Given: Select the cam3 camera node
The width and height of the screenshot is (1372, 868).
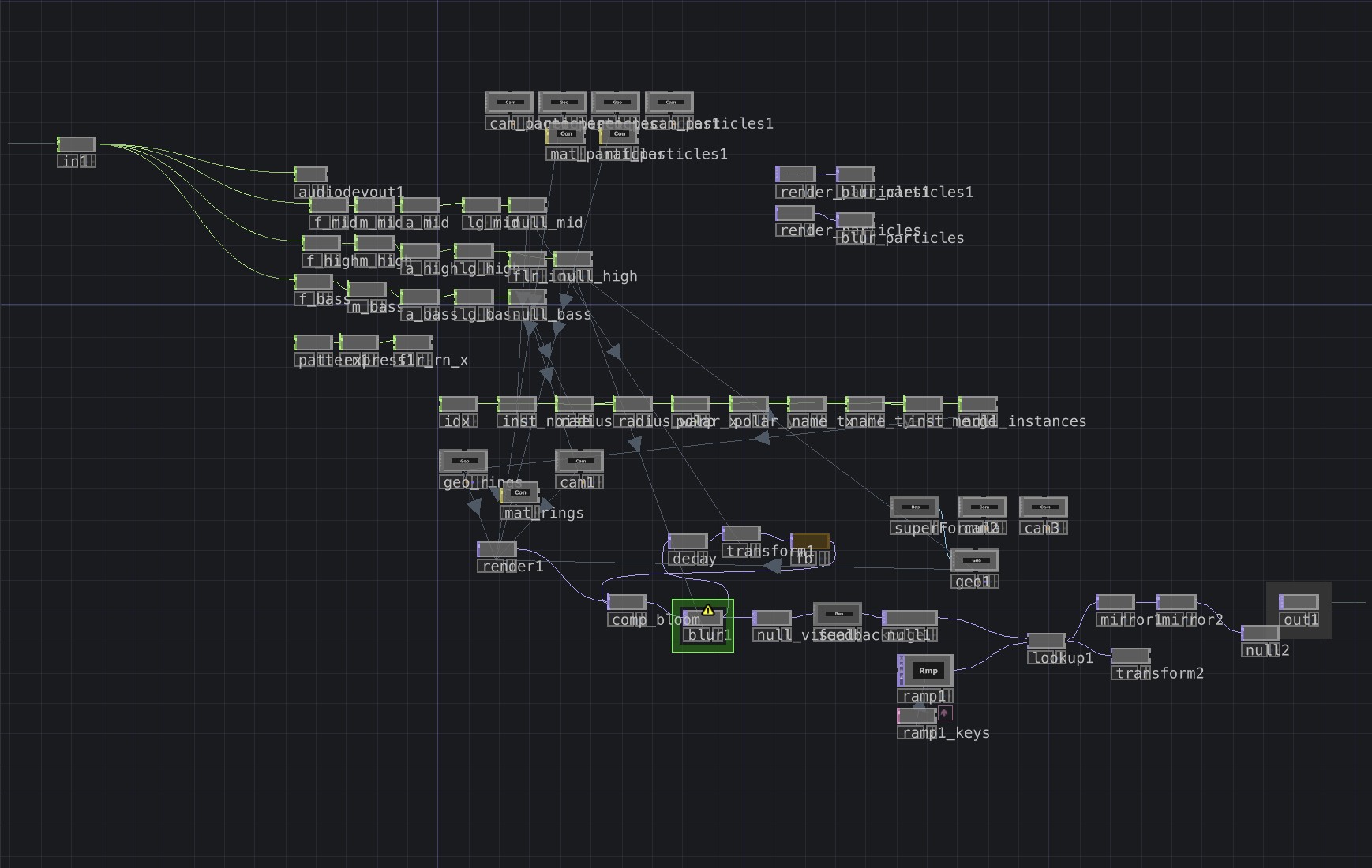Looking at the screenshot, I should click(x=1044, y=507).
